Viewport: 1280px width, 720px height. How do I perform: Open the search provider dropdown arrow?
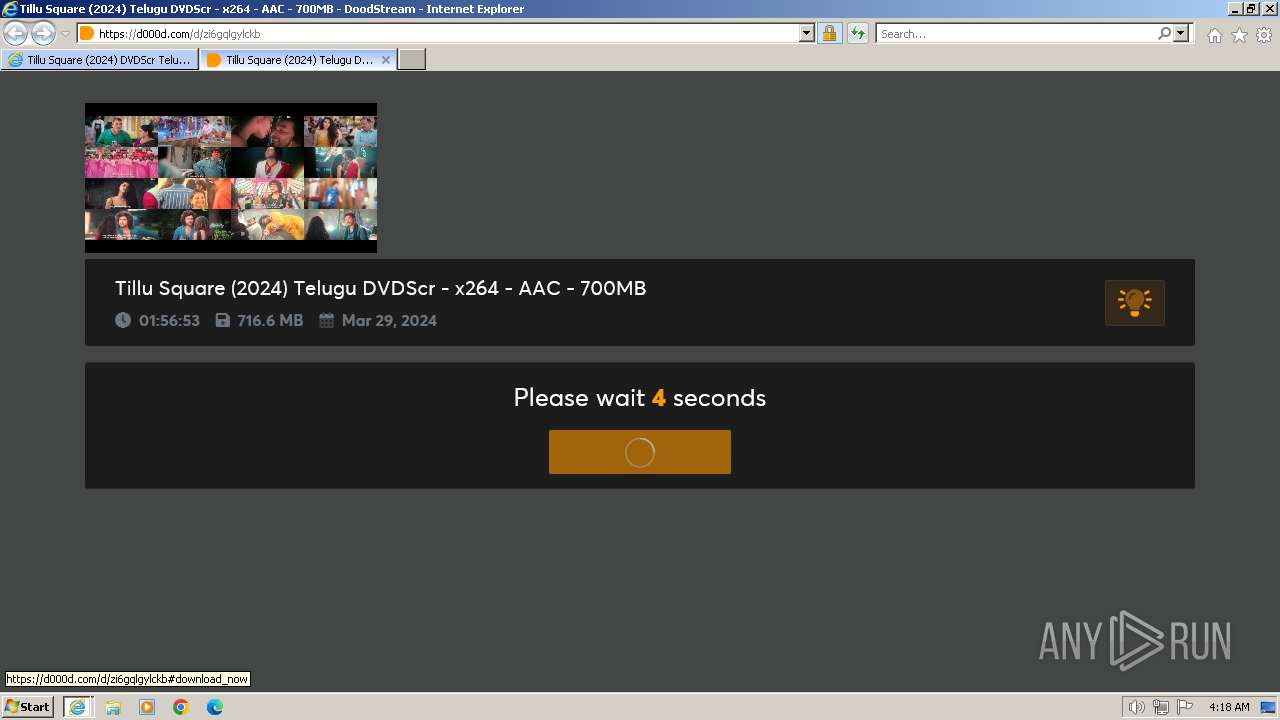click(x=1181, y=33)
